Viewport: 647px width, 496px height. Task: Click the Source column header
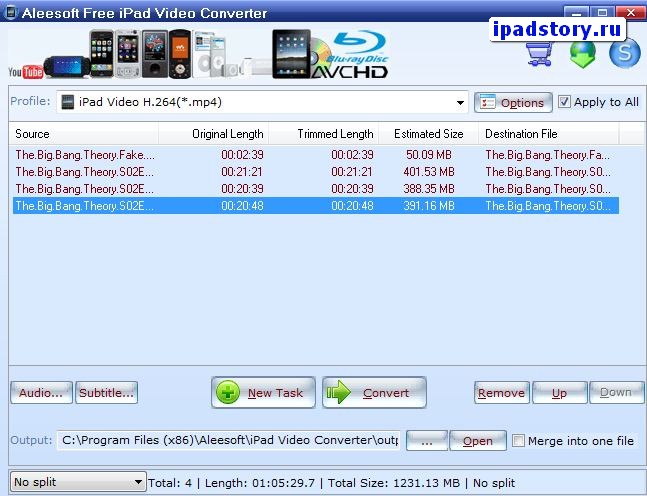[84, 134]
